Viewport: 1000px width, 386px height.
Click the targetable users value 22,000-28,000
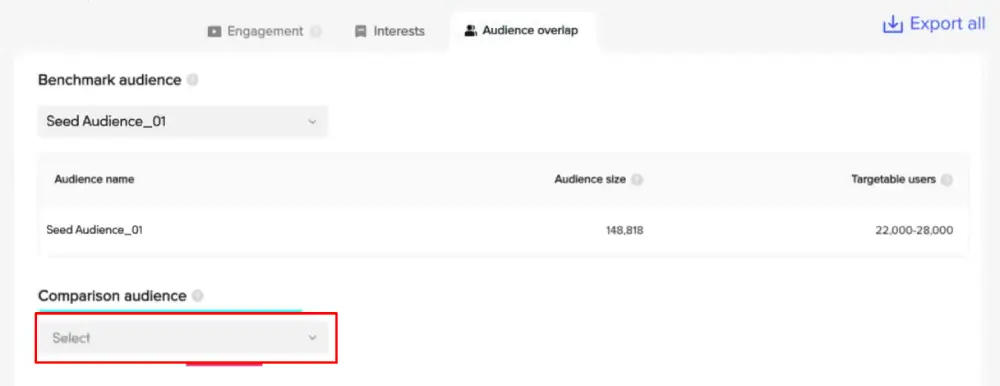click(x=915, y=230)
